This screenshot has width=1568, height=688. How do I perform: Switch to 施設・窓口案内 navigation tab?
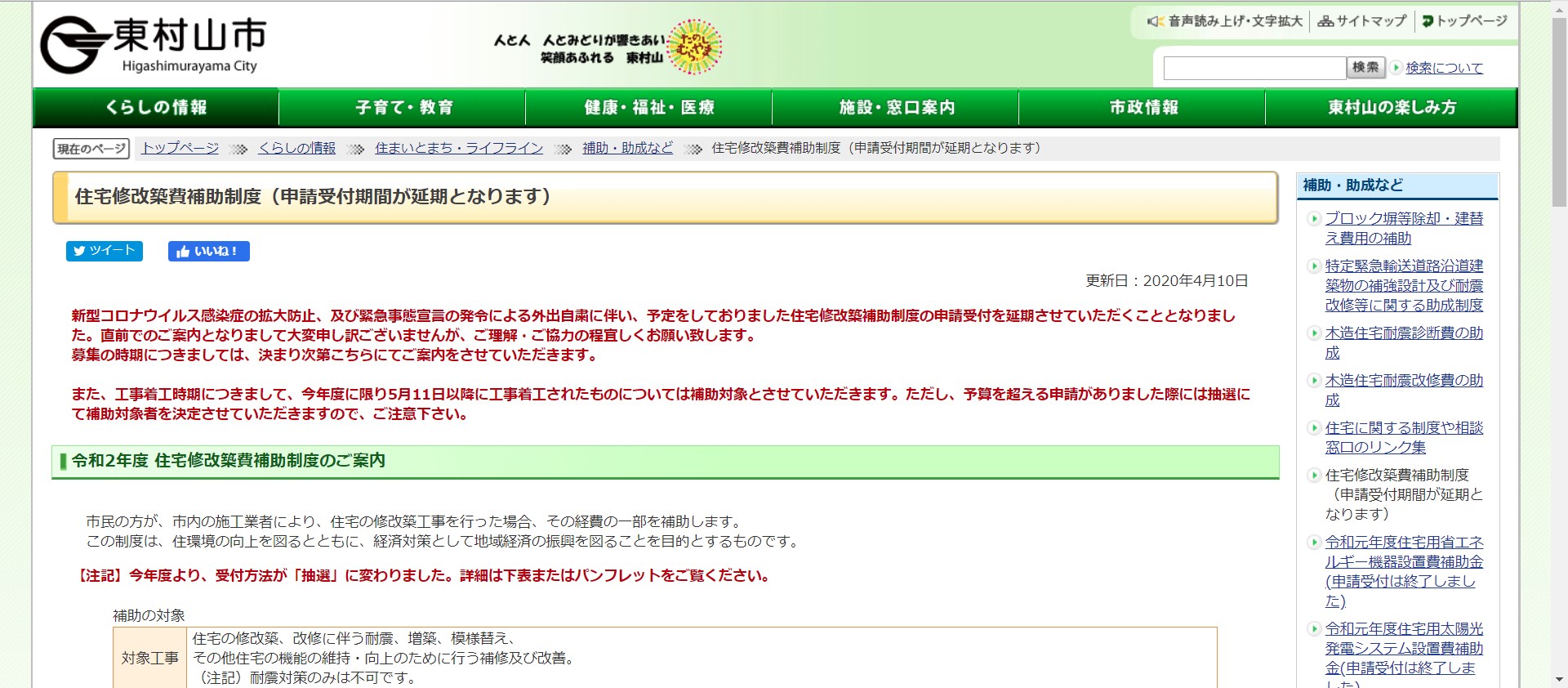click(897, 108)
